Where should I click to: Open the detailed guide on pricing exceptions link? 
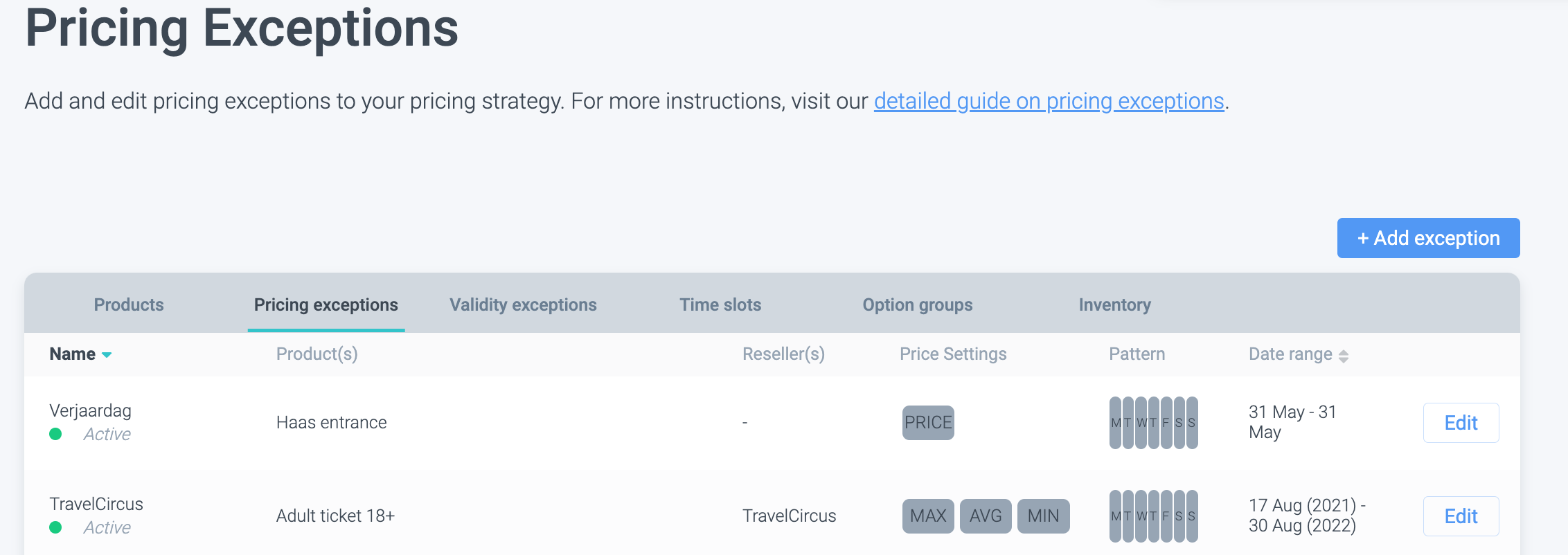point(1049,101)
